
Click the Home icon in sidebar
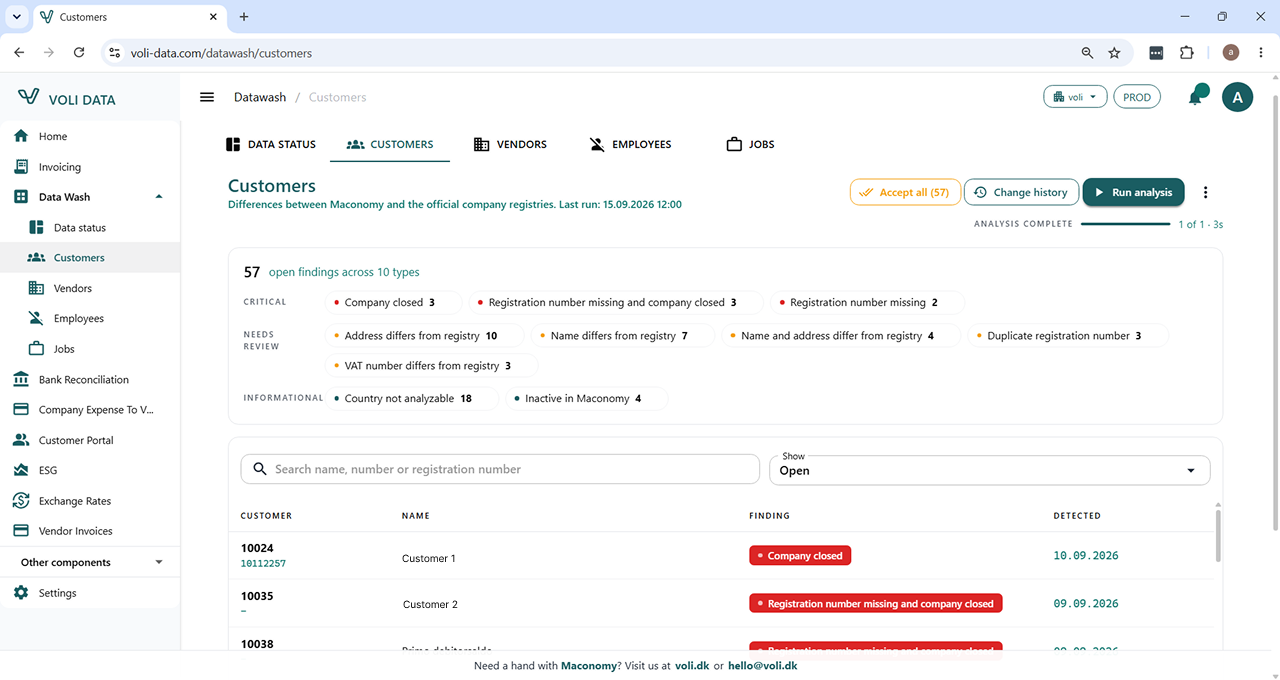pos(21,136)
